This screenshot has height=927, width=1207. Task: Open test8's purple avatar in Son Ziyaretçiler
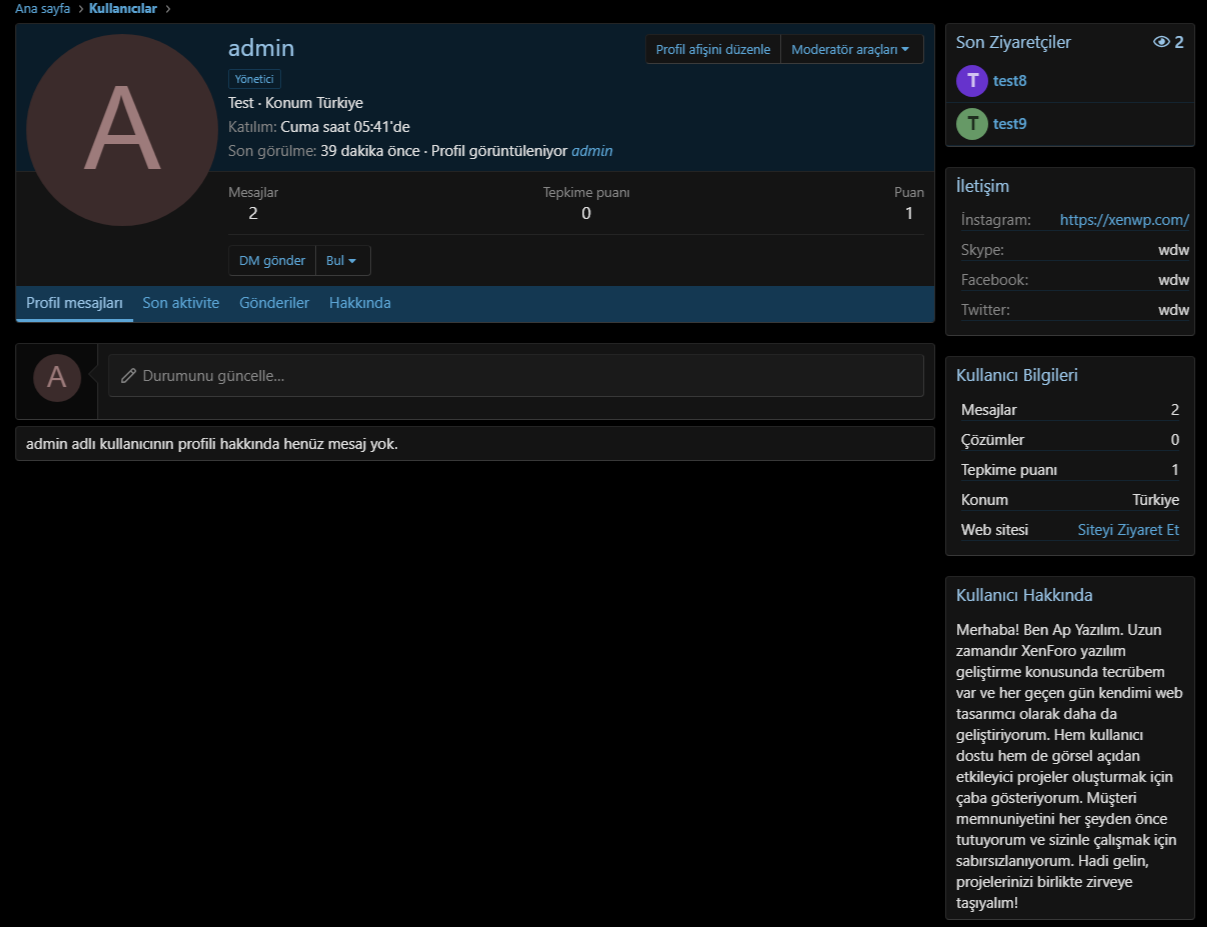pyautogui.click(x=972, y=81)
